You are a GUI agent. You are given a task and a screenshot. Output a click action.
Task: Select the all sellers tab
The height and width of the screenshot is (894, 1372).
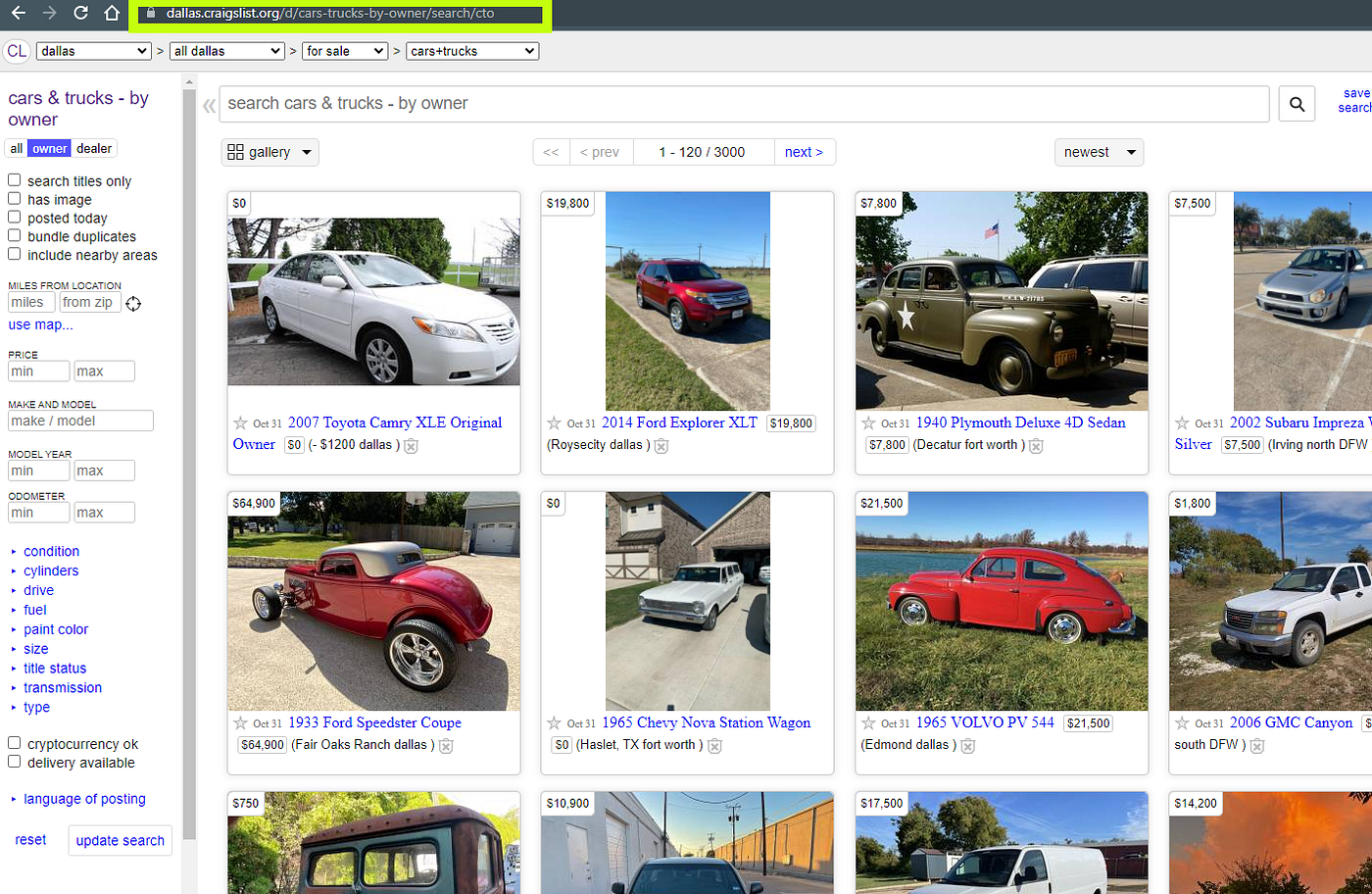[x=17, y=149]
